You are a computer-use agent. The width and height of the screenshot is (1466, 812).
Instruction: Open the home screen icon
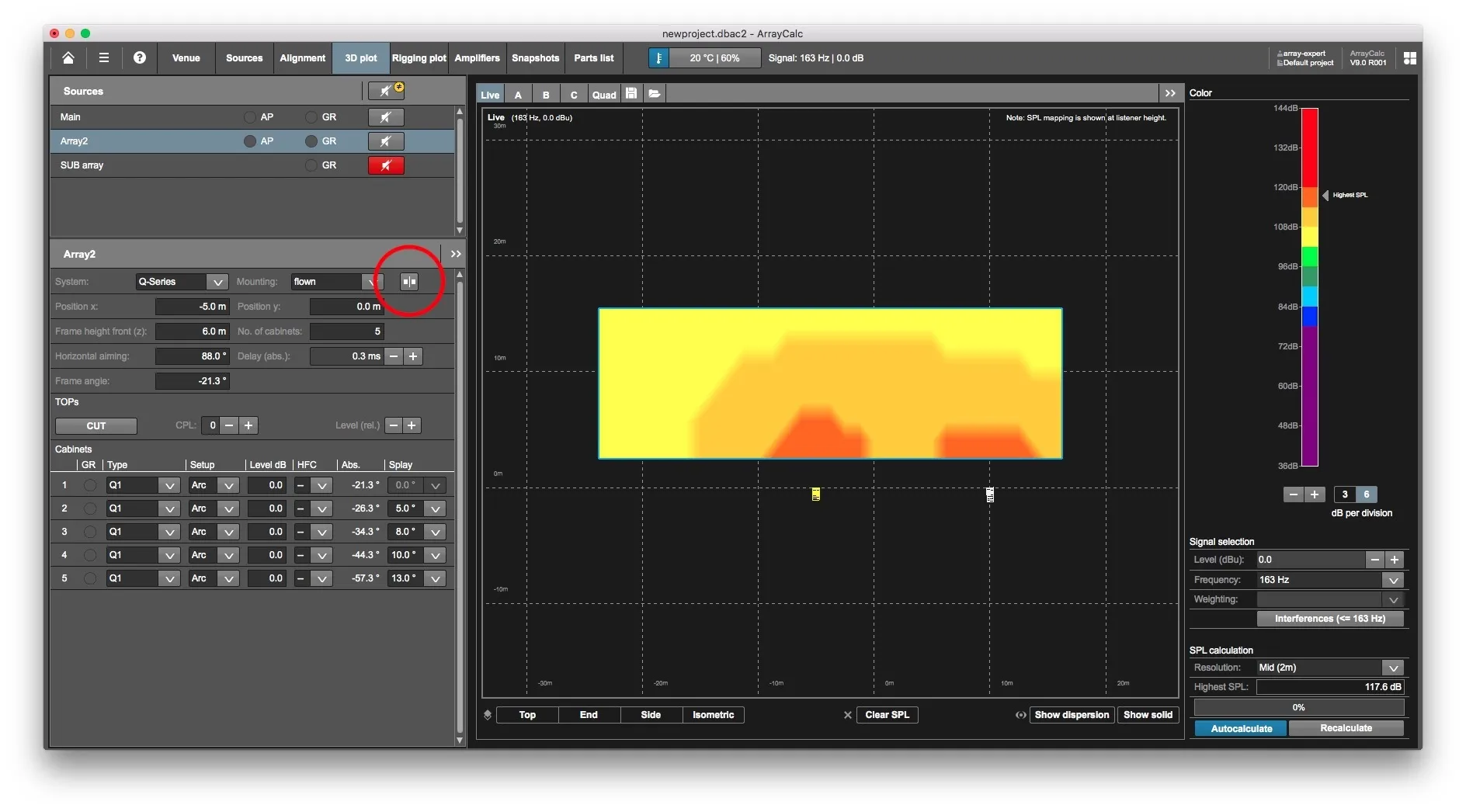coord(68,58)
